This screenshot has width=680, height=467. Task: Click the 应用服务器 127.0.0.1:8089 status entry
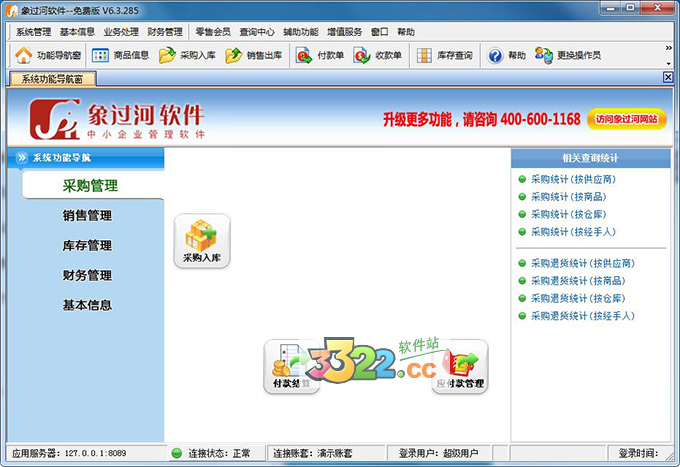(69, 454)
